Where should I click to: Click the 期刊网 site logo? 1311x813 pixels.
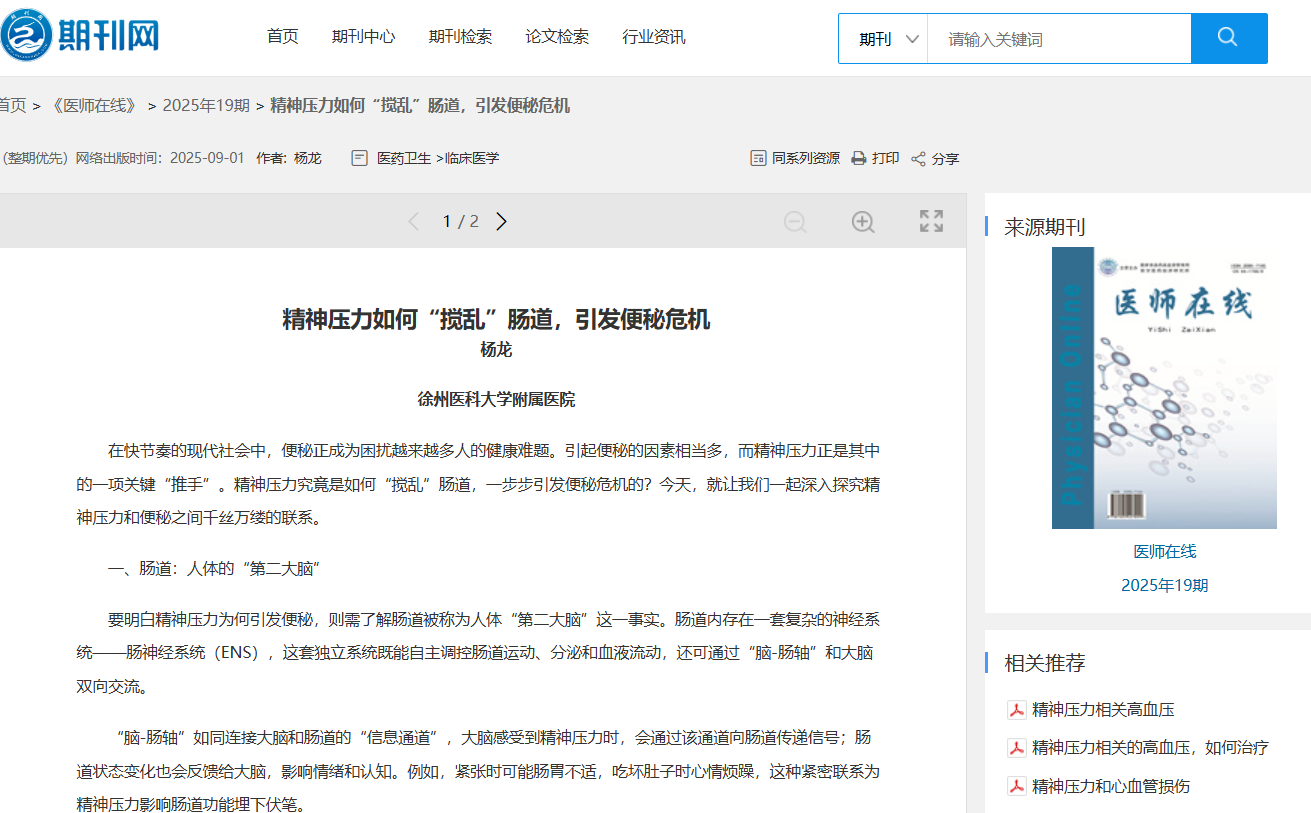click(x=80, y=37)
